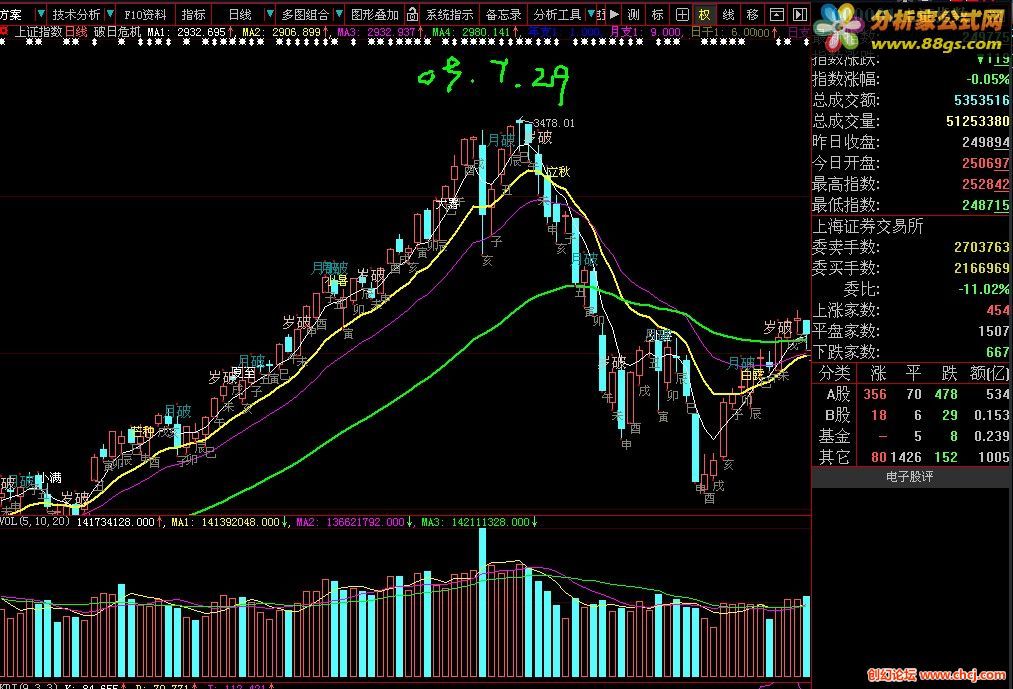Click the 其它 row in category table
The image size is (1013, 689).
tap(910, 457)
